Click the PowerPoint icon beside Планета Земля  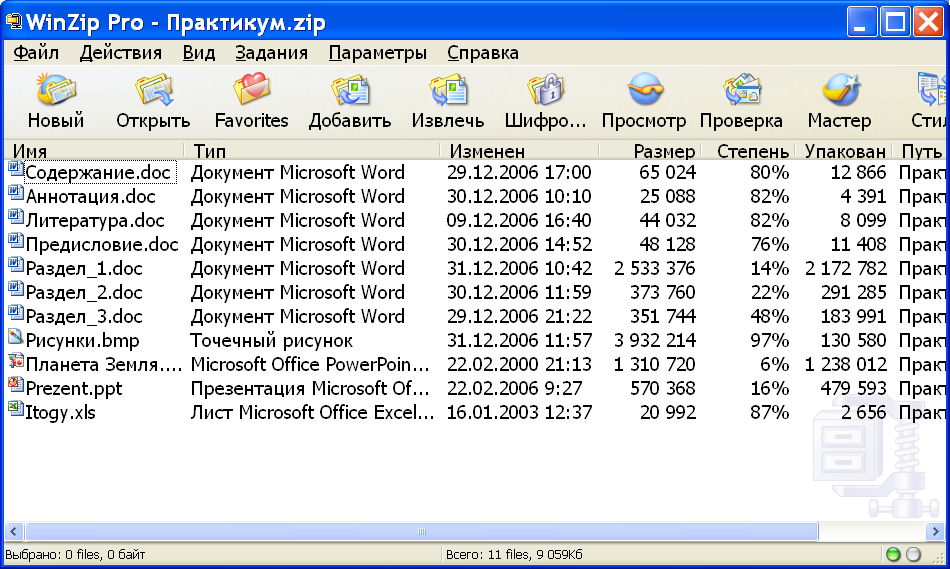pyautogui.click(x=15, y=361)
